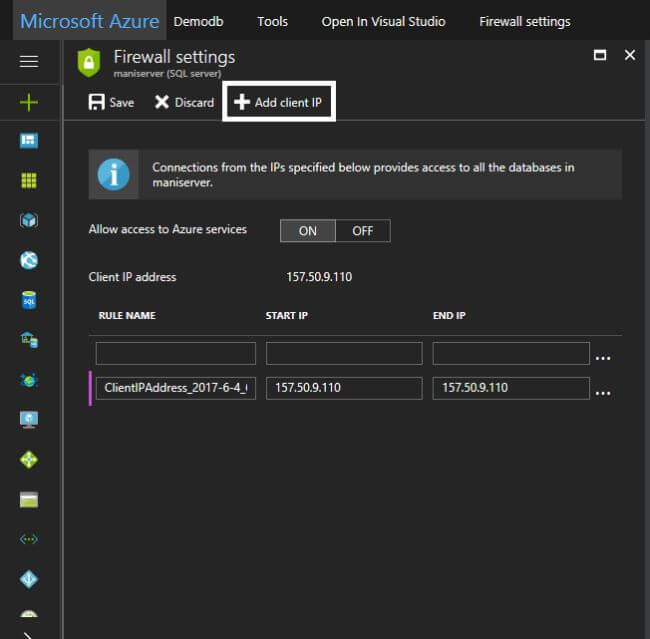
Task: Open ellipsis menu for ClientIPAddress rule row
Action: pos(603,393)
